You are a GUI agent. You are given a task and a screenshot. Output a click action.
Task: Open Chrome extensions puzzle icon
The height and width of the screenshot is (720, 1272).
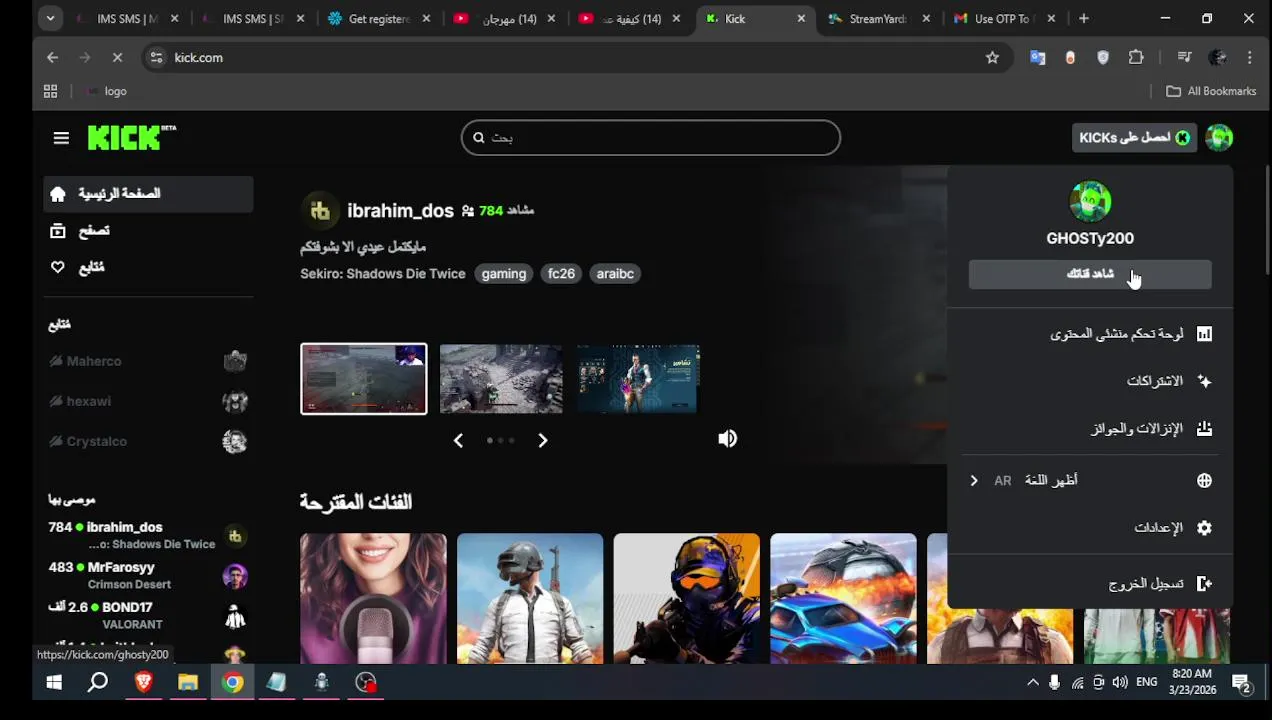click(1136, 58)
